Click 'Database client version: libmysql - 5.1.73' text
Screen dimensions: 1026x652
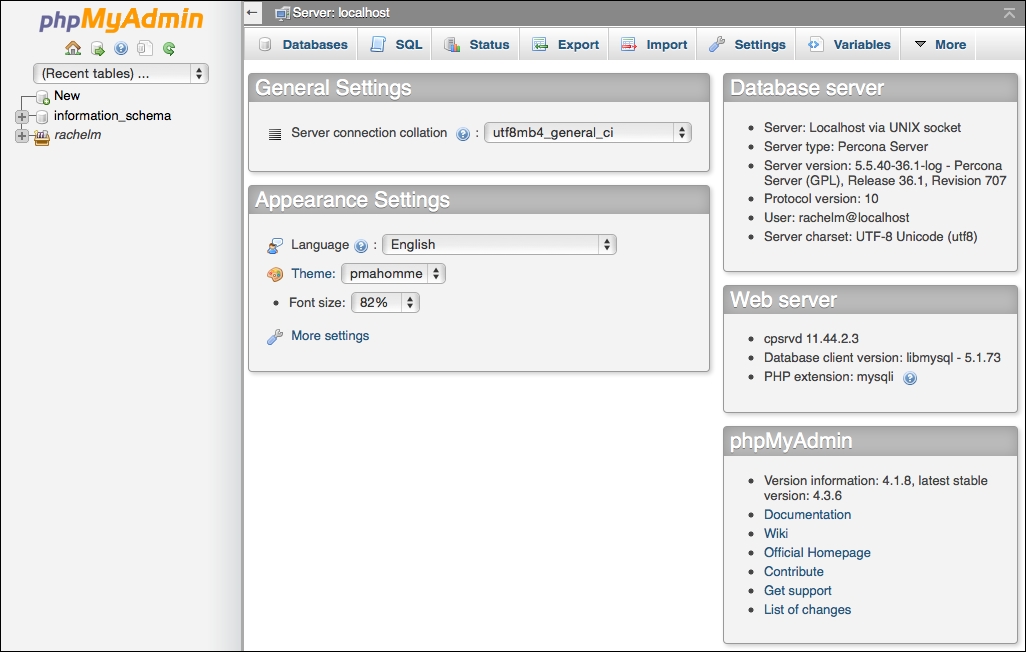pos(882,357)
